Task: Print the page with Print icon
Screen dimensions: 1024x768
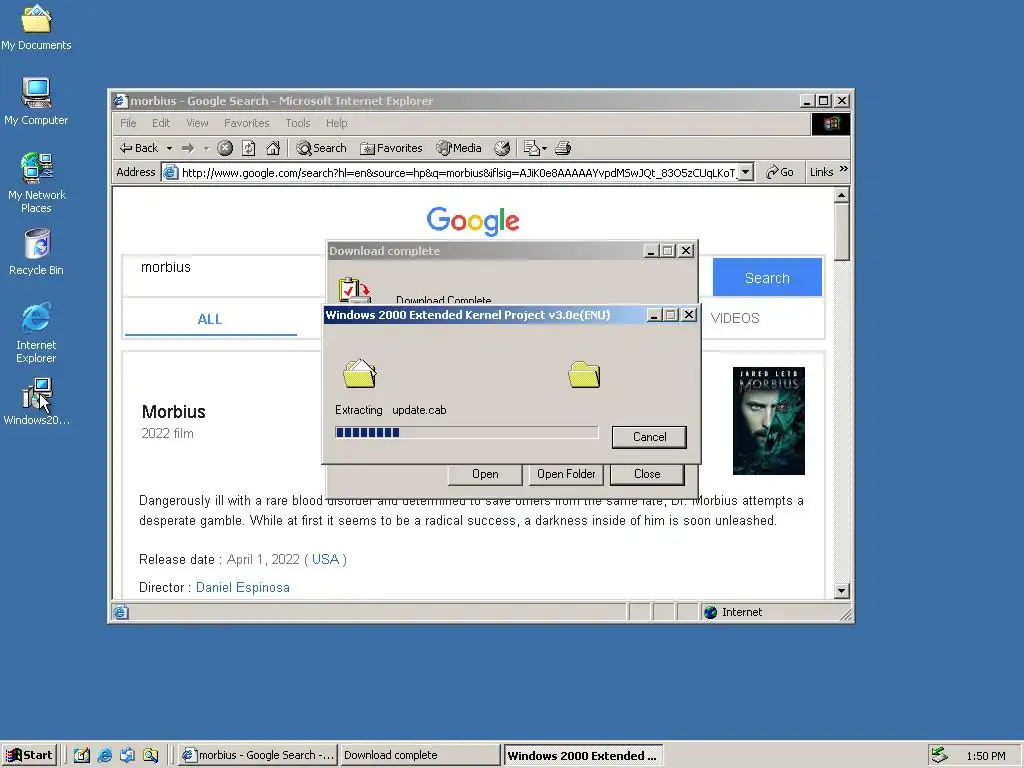Action: click(x=563, y=148)
